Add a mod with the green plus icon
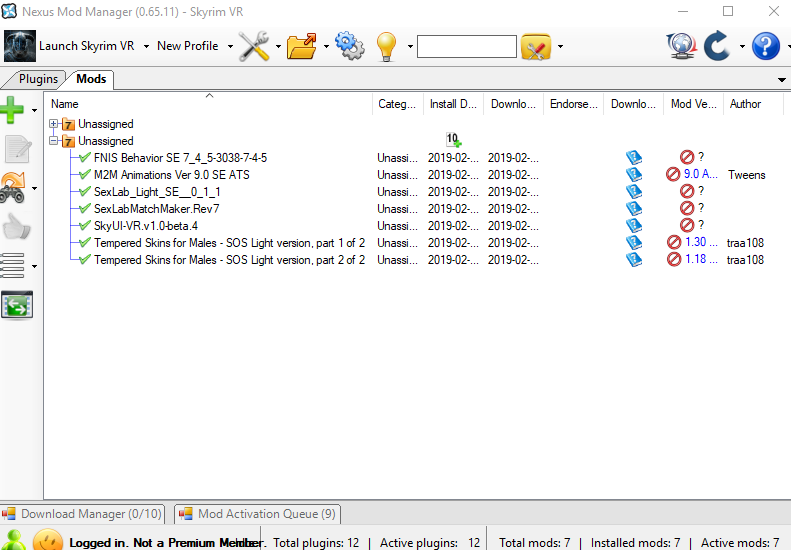Viewport: 791px width, 550px height. pos(12,109)
